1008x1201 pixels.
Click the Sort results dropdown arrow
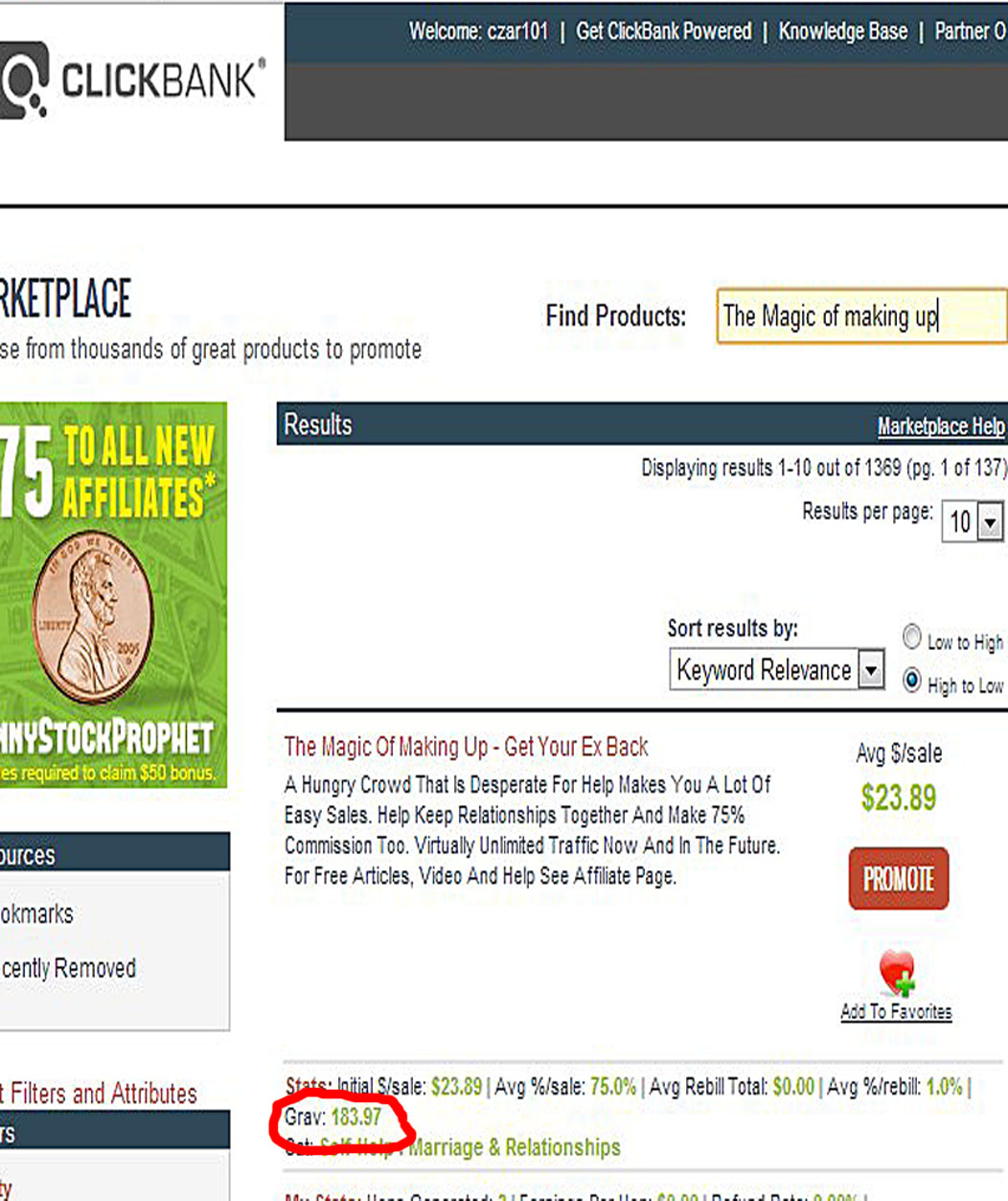point(871,670)
